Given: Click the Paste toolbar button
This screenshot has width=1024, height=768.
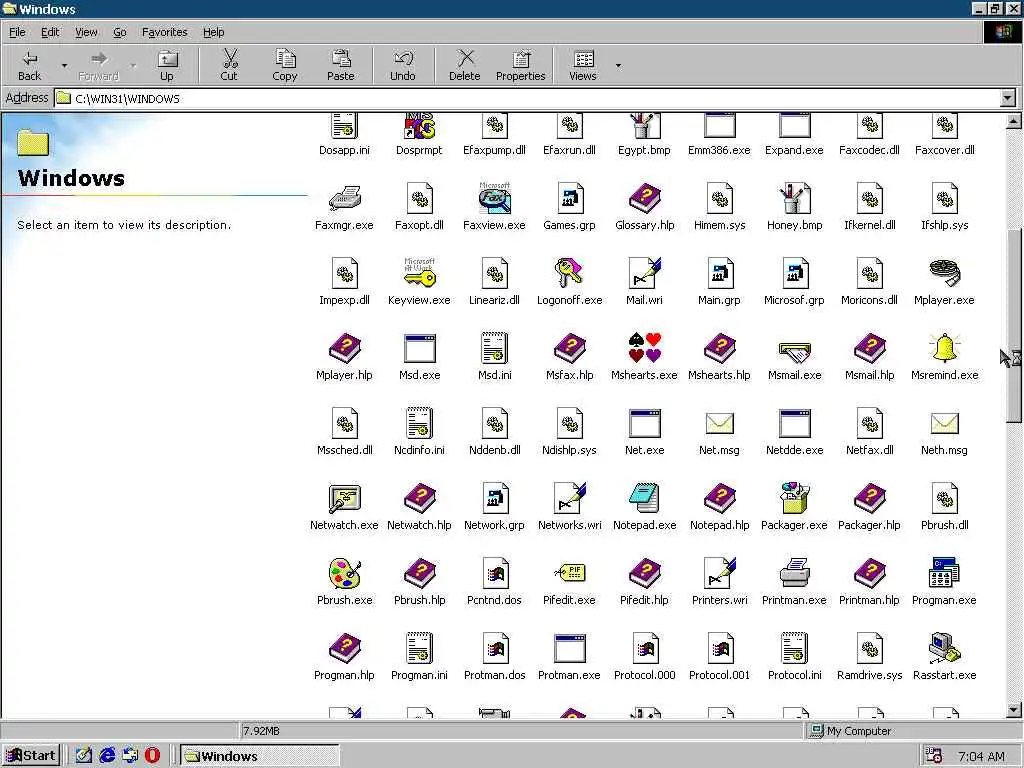Looking at the screenshot, I should tap(340, 65).
